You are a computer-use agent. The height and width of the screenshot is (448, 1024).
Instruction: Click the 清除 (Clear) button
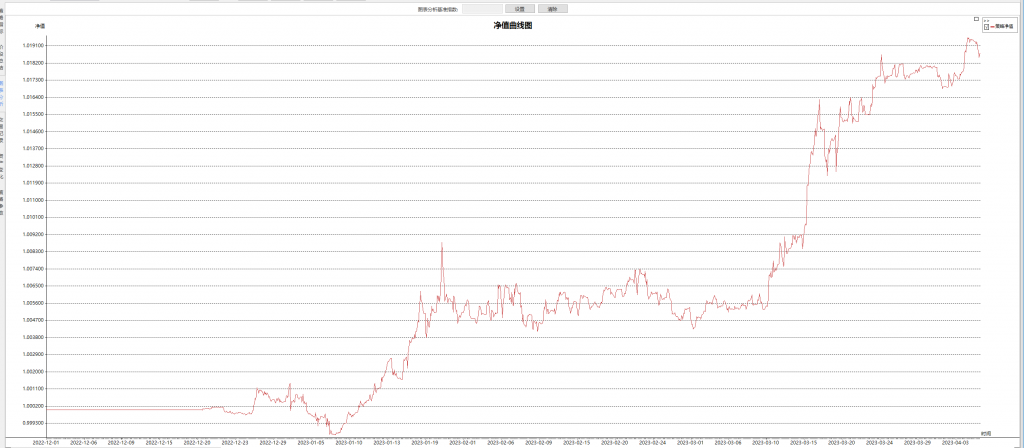(552, 9)
